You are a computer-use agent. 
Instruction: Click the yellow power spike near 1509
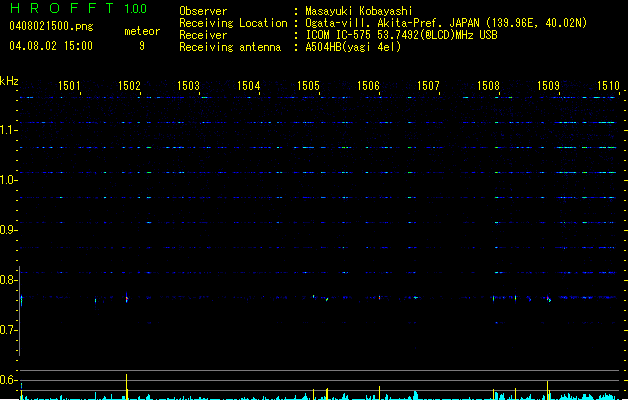pyautogui.click(x=548, y=390)
